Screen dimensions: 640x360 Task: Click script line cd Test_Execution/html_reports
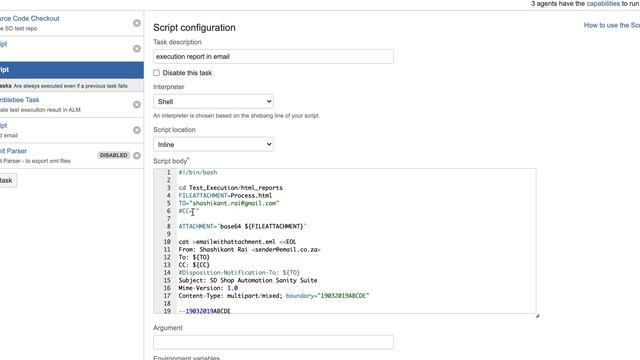[x=230, y=188]
